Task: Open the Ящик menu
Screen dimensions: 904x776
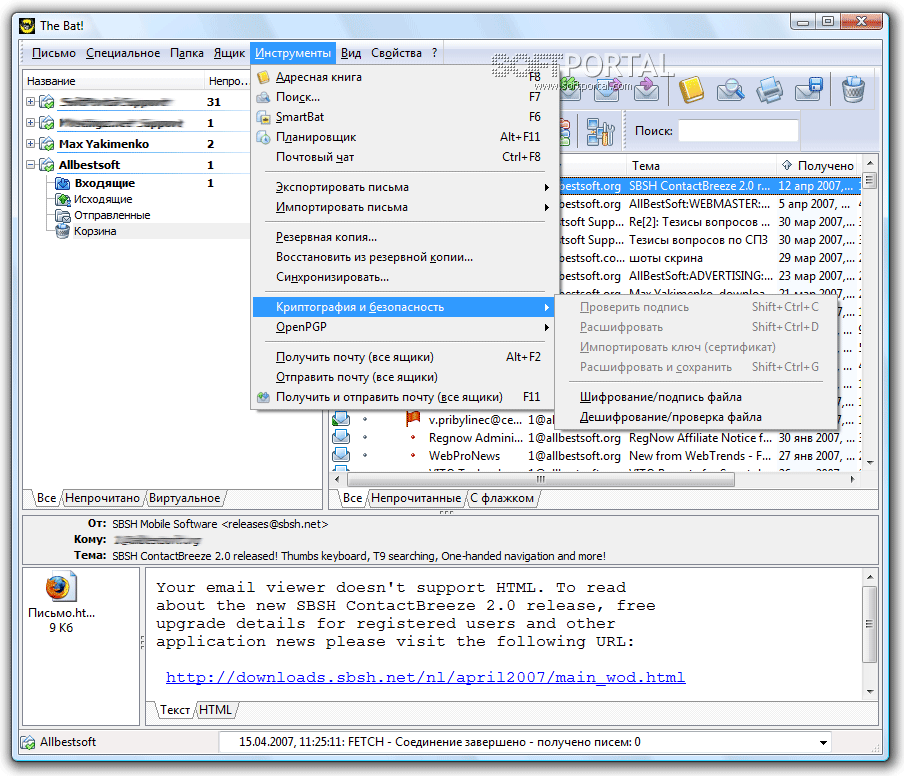Action: 229,53
